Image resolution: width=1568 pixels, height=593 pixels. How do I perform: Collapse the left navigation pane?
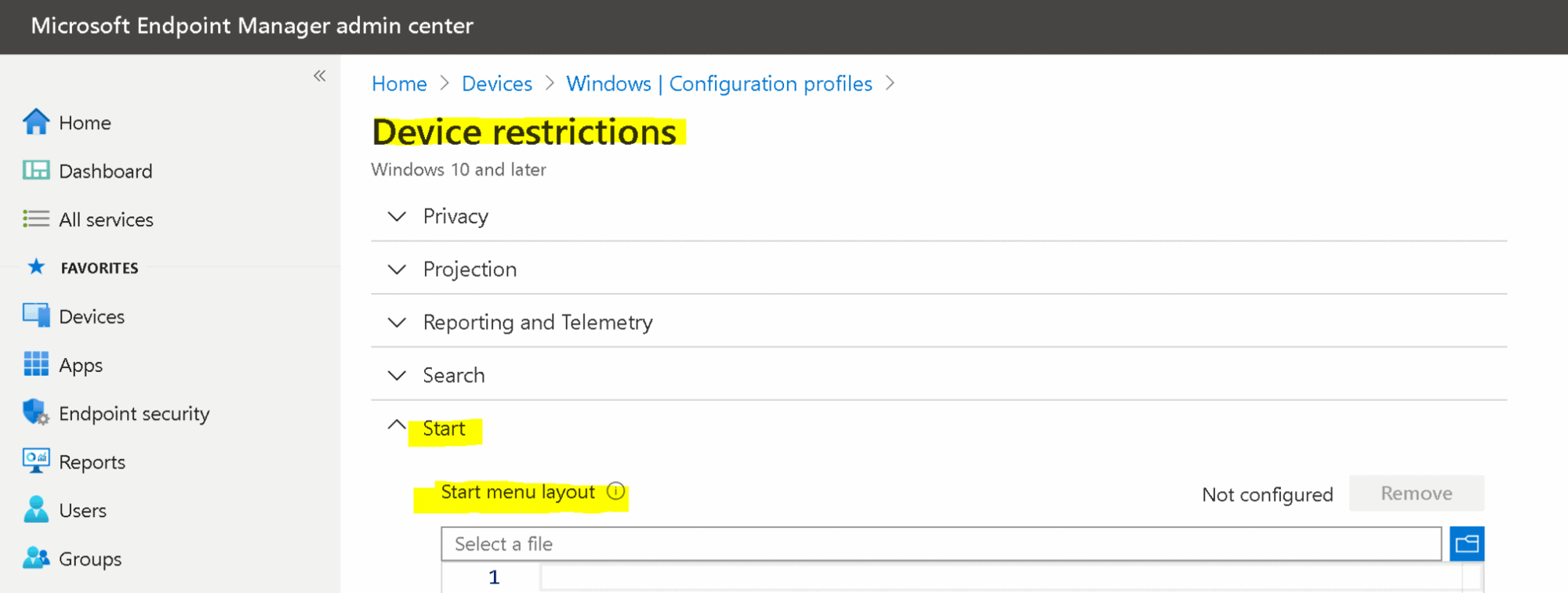320,75
